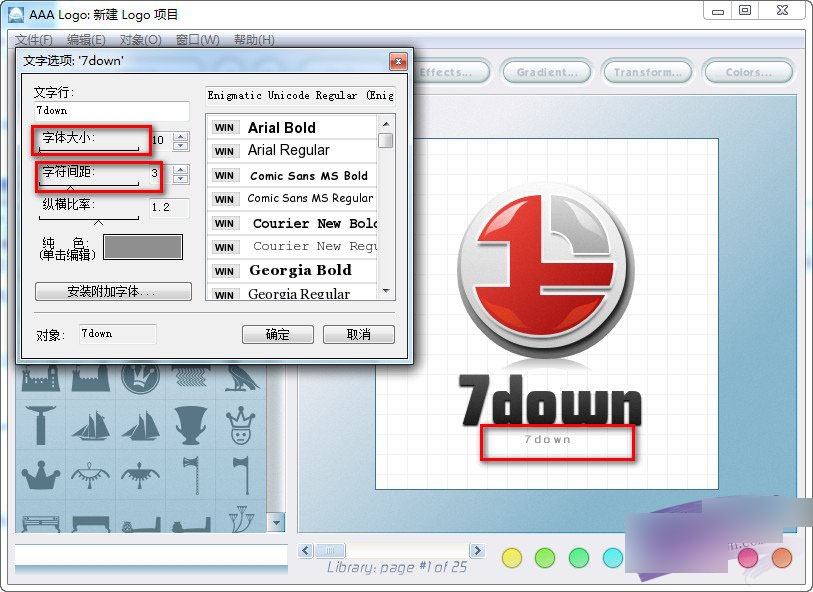Increase character spacing with up spinner arrow
Image resolution: width=813 pixels, height=592 pixels.
tap(180, 170)
